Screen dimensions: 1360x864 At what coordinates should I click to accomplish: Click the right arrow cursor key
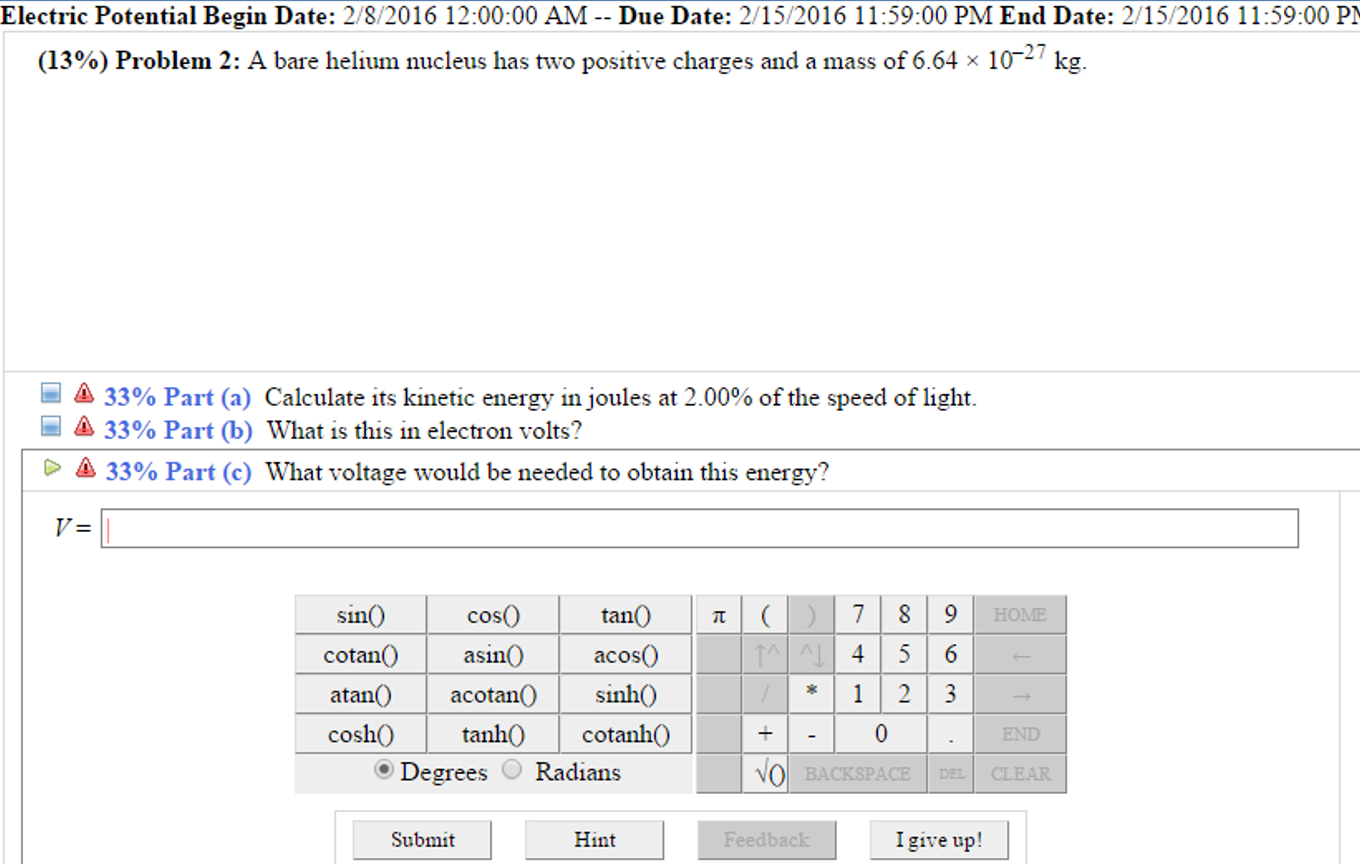coord(1020,694)
